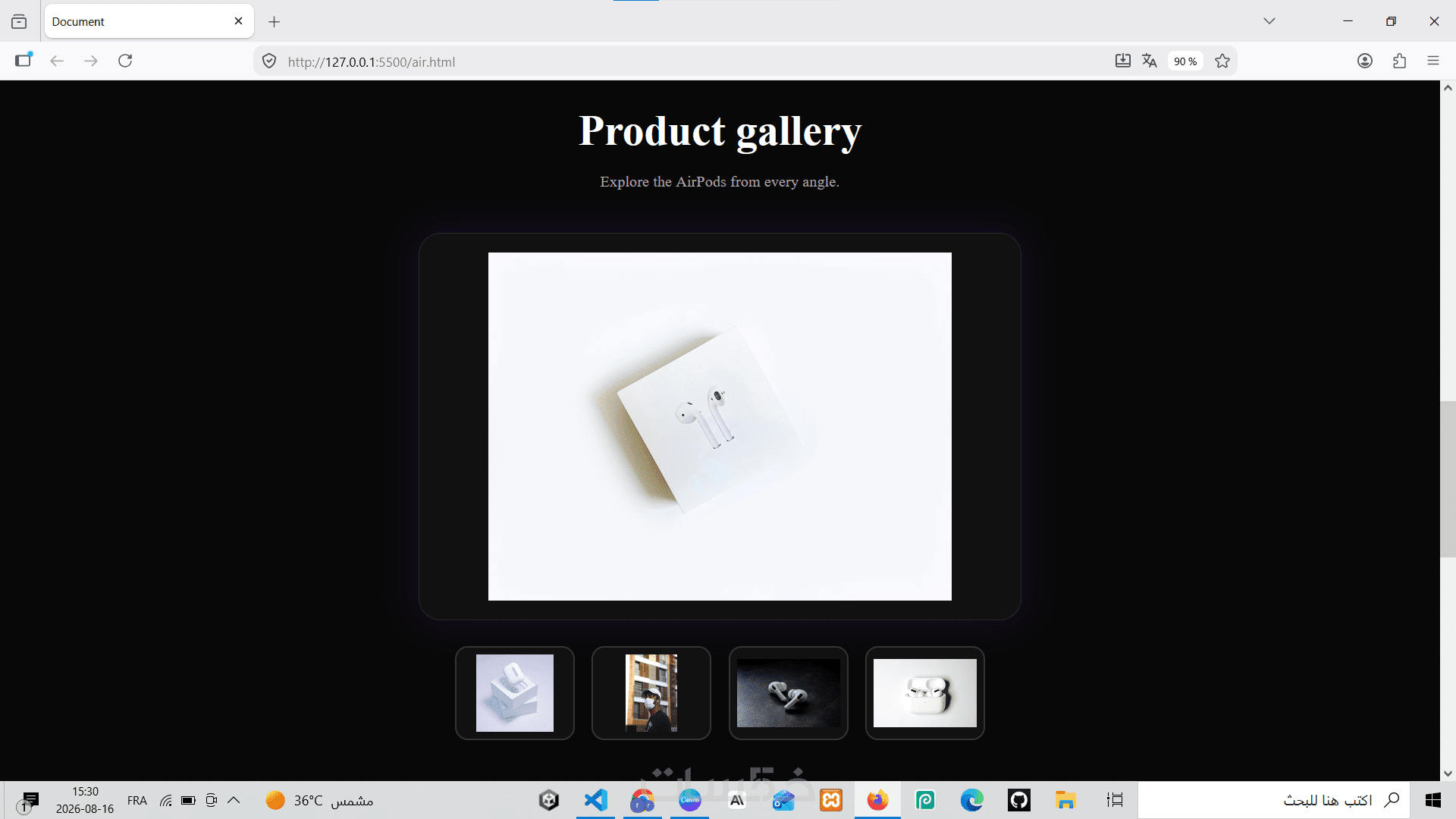Open Visual Studio Code from the taskbar
The image size is (1456, 819).
596,800
